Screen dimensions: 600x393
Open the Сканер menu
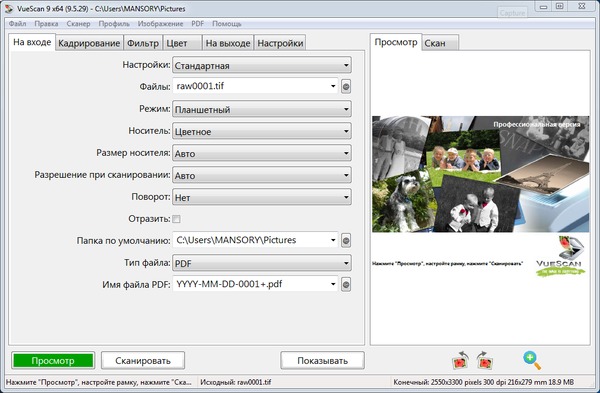click(78, 24)
